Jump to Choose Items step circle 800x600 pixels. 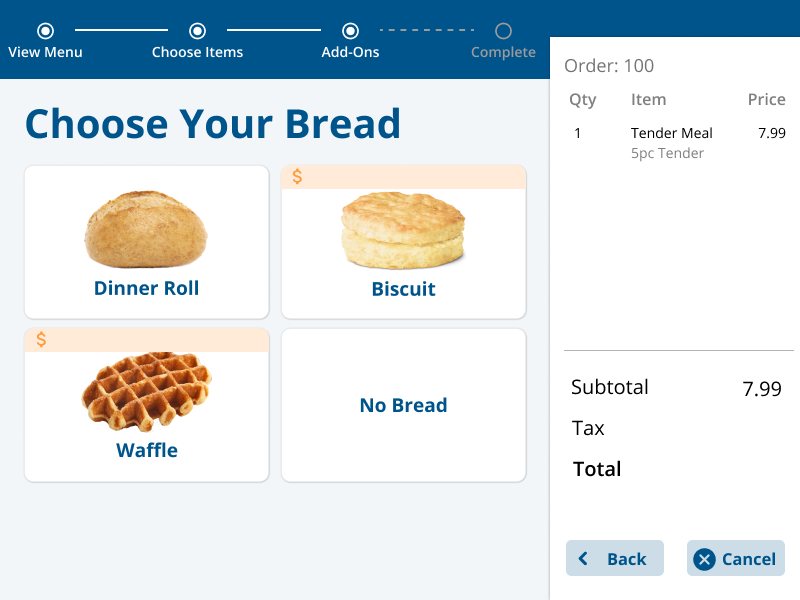197,31
